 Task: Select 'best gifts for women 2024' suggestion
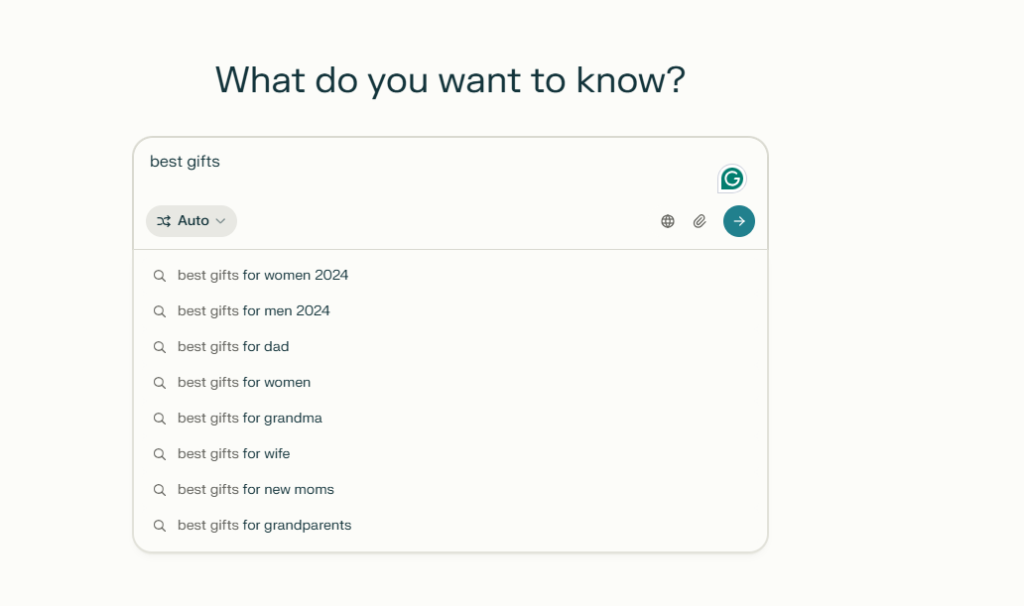click(263, 275)
